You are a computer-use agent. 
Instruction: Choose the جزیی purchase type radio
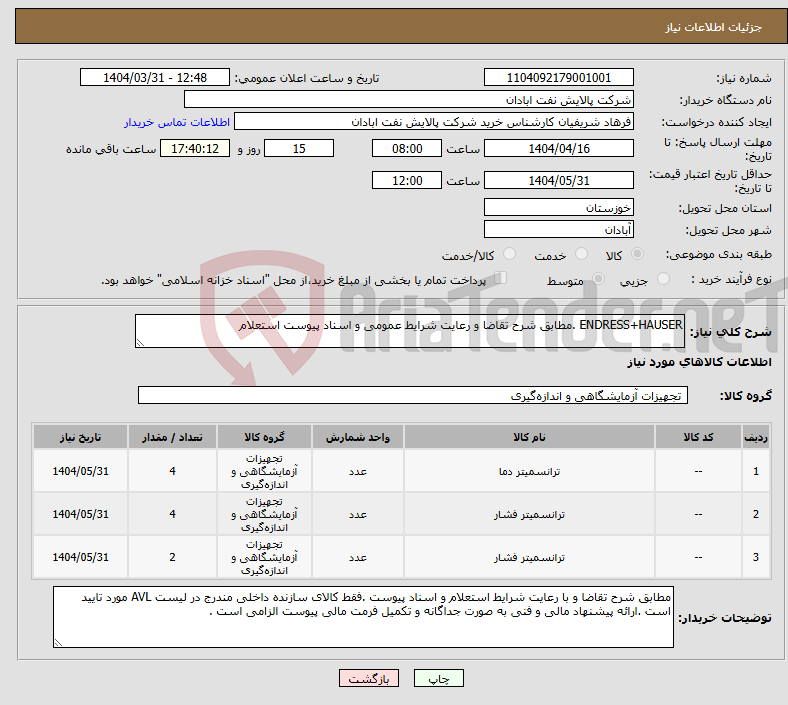(663, 279)
